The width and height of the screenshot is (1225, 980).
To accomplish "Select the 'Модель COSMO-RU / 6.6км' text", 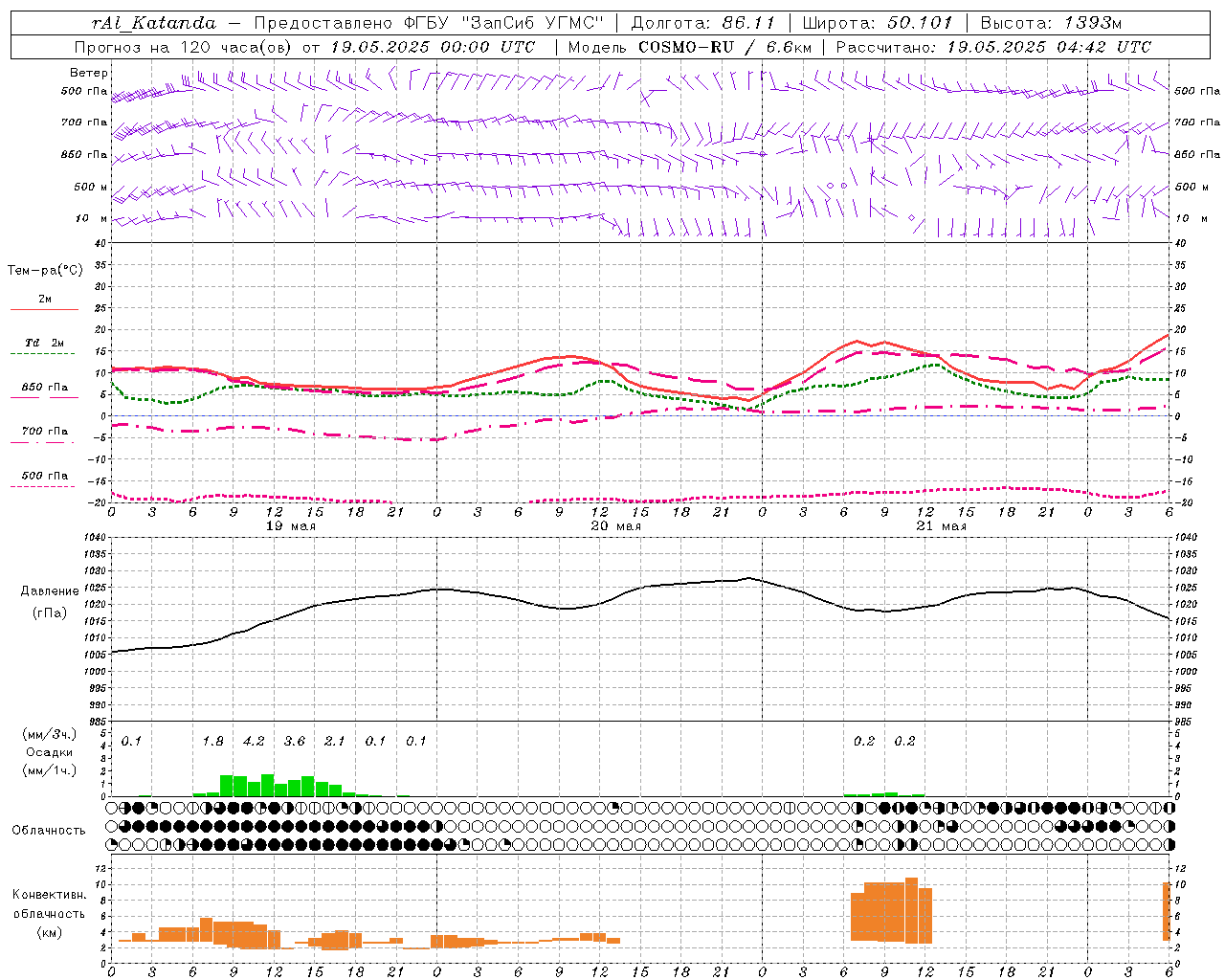I will click(689, 47).
